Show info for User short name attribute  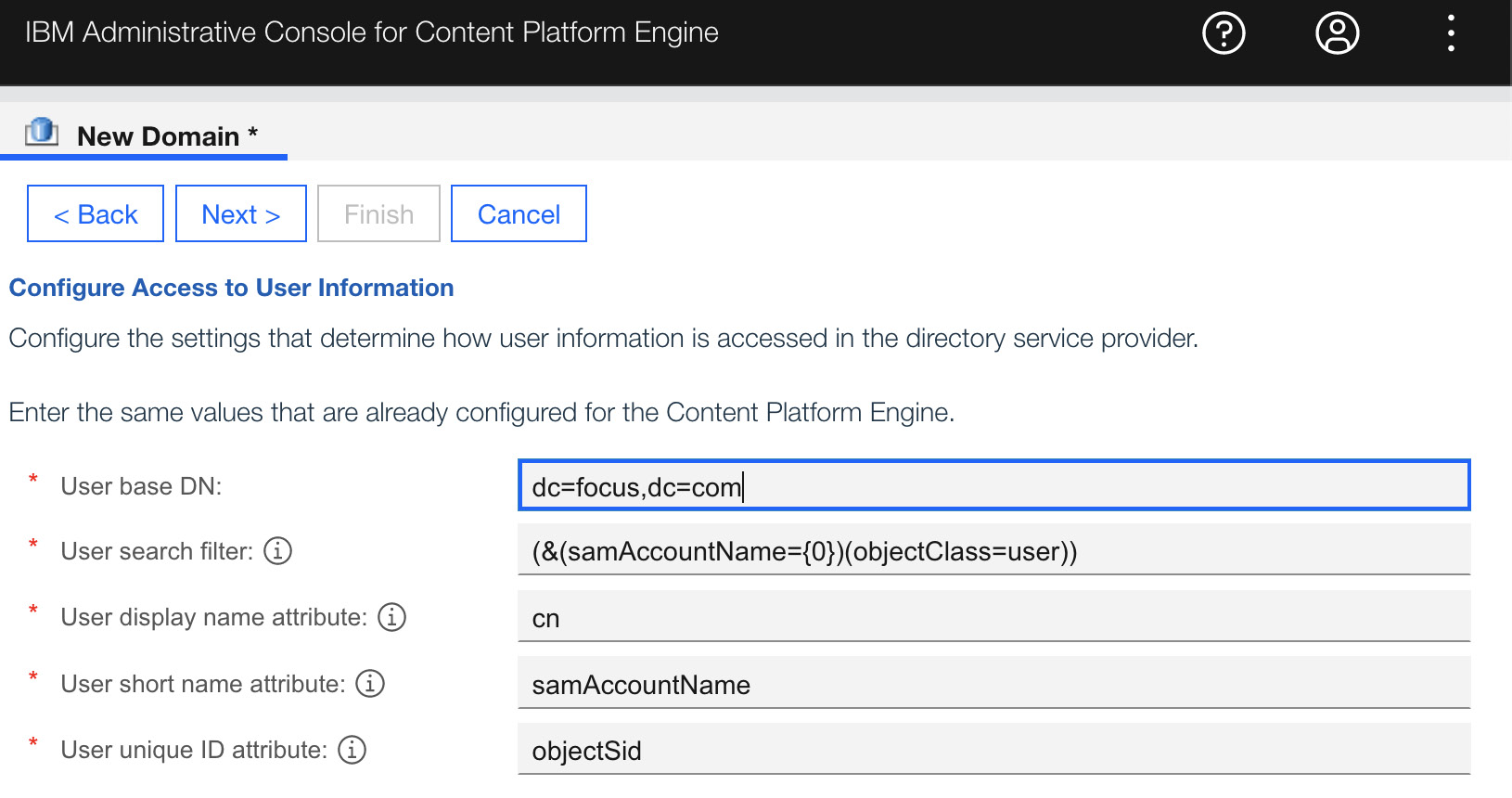pos(370,684)
